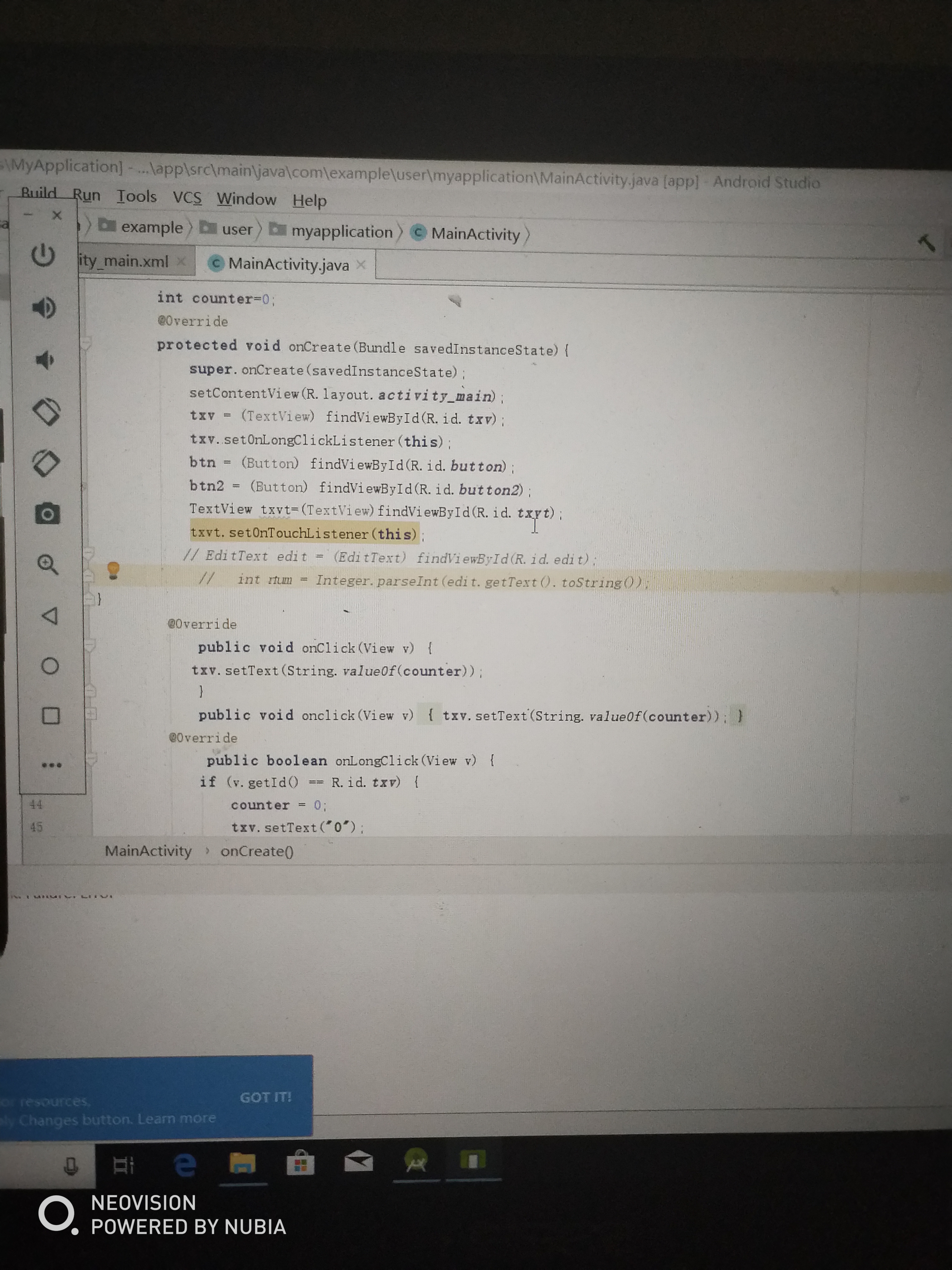Collapse the onLongClick method fold marker
This screenshot has height=1270, width=952.
click(91, 759)
